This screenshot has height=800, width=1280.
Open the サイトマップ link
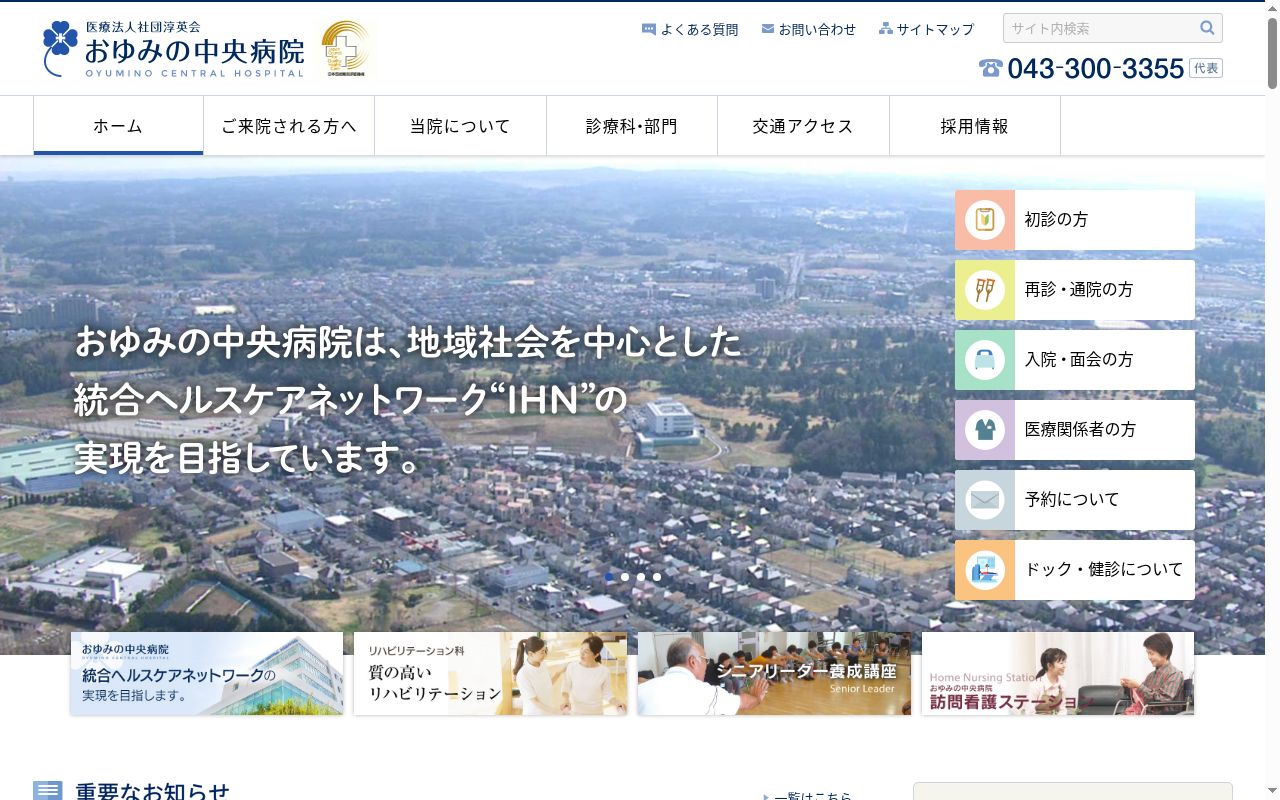coord(935,30)
